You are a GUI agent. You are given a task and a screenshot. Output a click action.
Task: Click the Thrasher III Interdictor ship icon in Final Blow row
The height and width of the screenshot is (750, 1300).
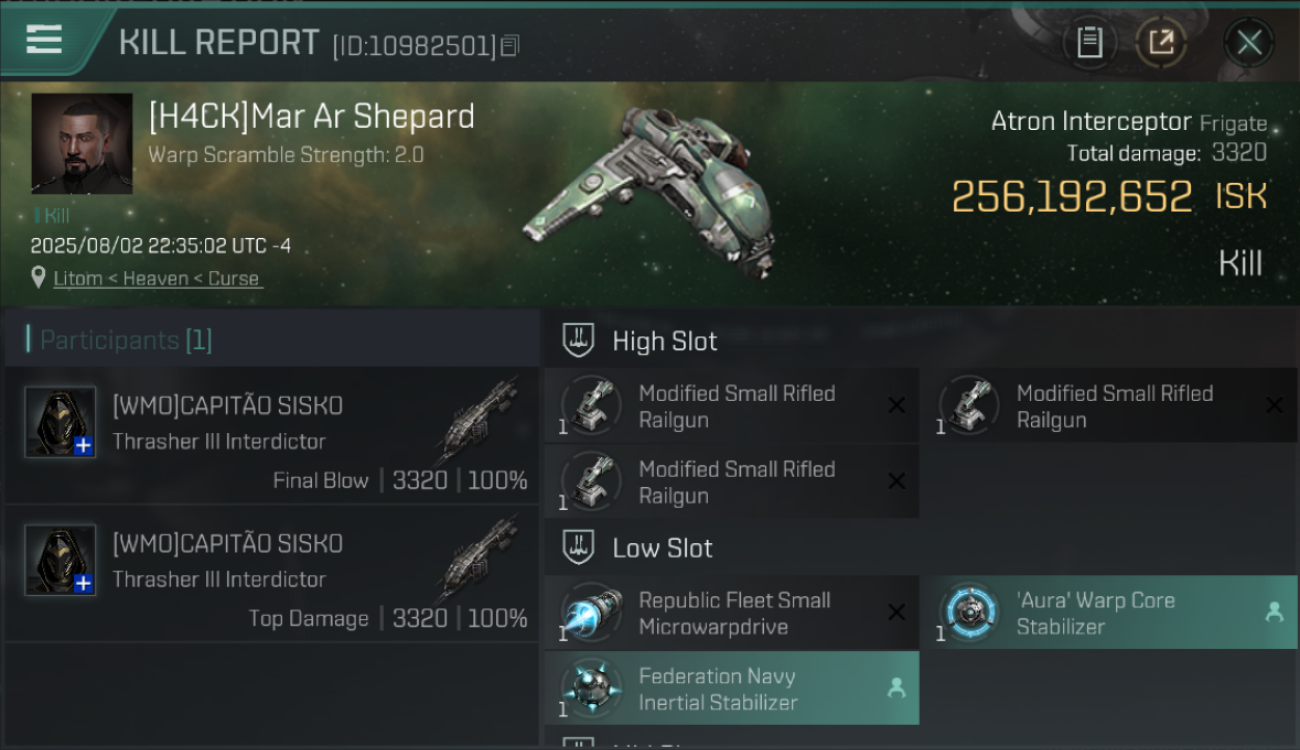[x=477, y=421]
